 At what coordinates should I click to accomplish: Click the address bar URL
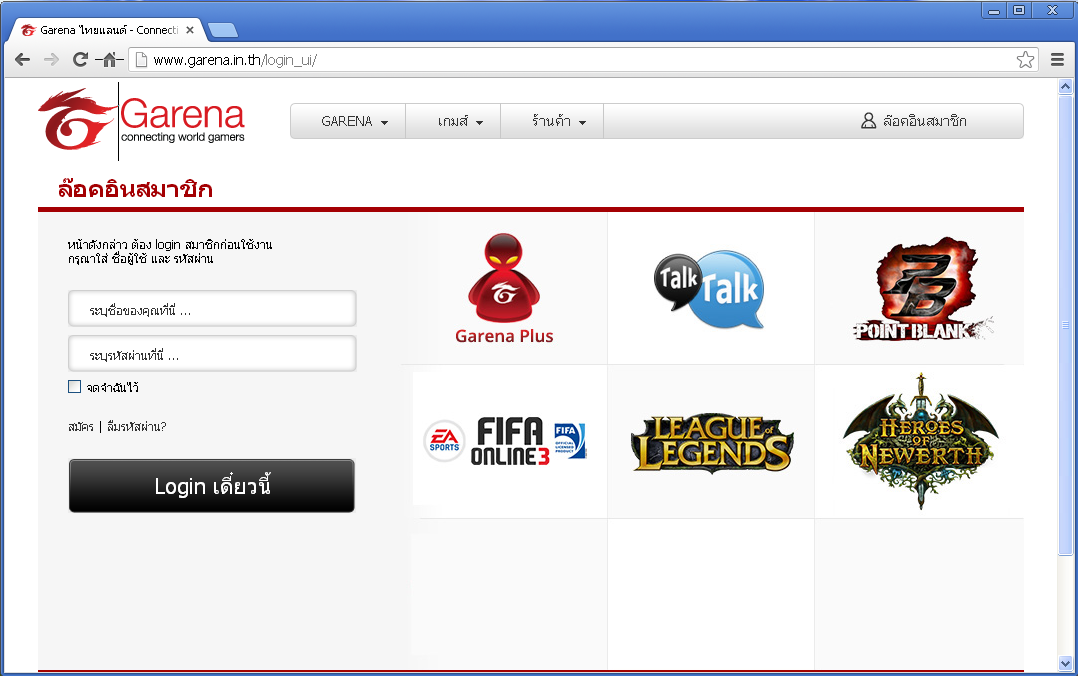point(234,60)
